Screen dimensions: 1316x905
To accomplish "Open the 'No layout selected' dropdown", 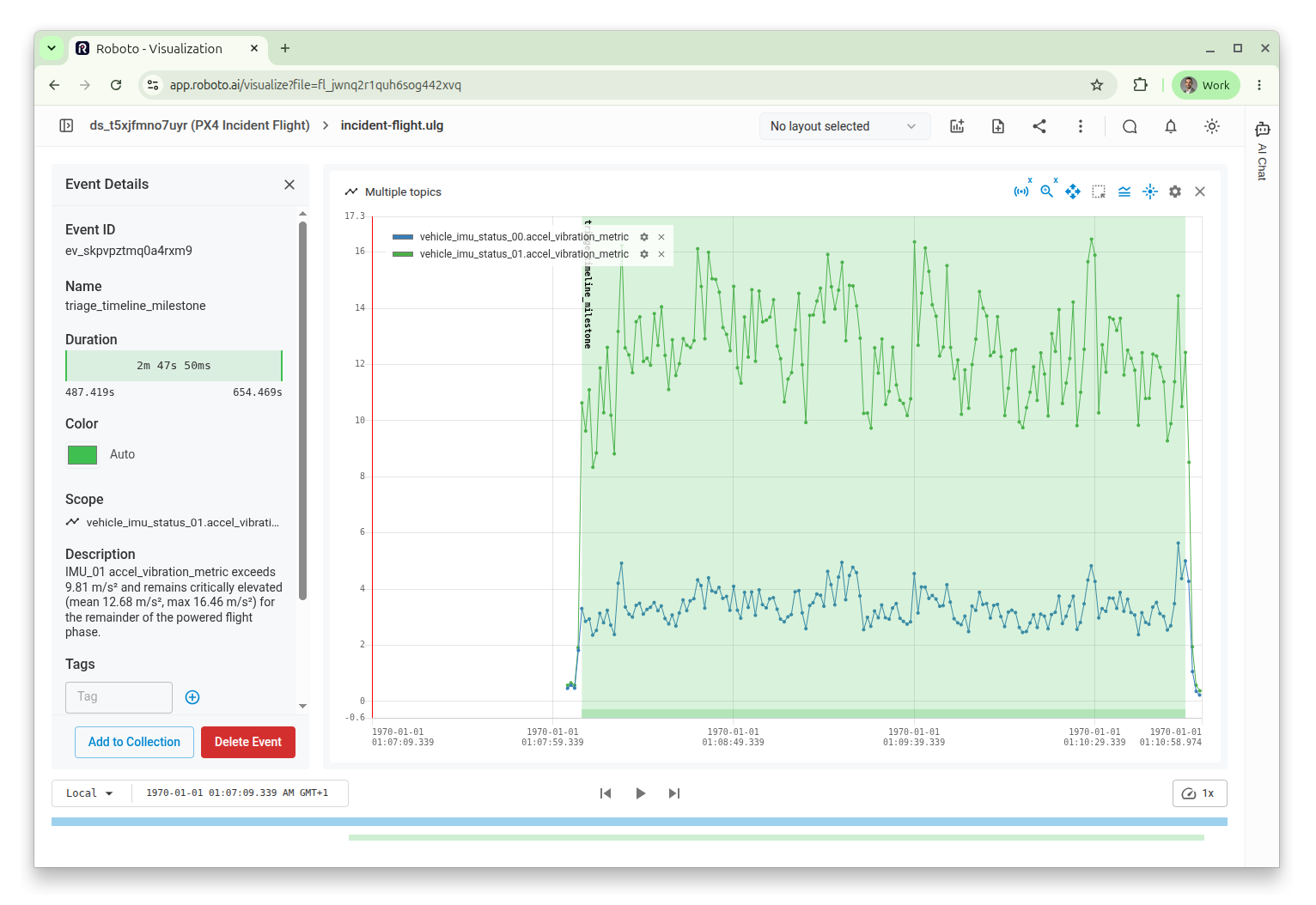I will [x=844, y=126].
